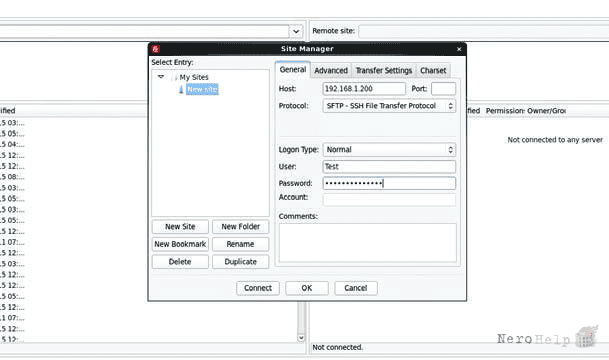The width and height of the screenshot is (609, 360).
Task: Click the User field containing Test
Action: [389, 167]
